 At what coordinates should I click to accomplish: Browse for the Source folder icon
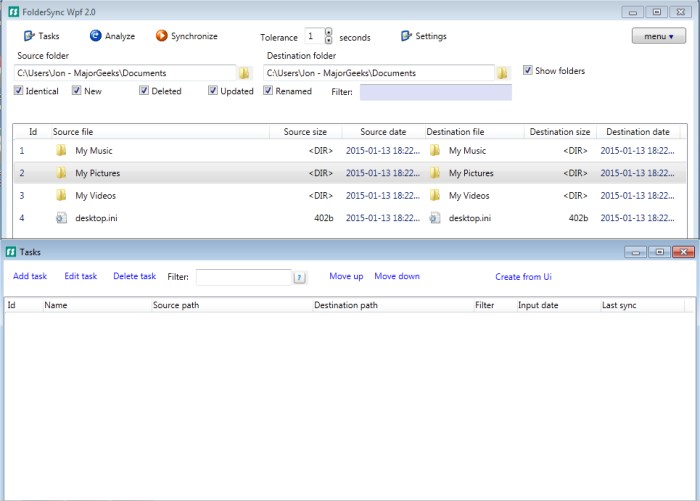[x=244, y=73]
